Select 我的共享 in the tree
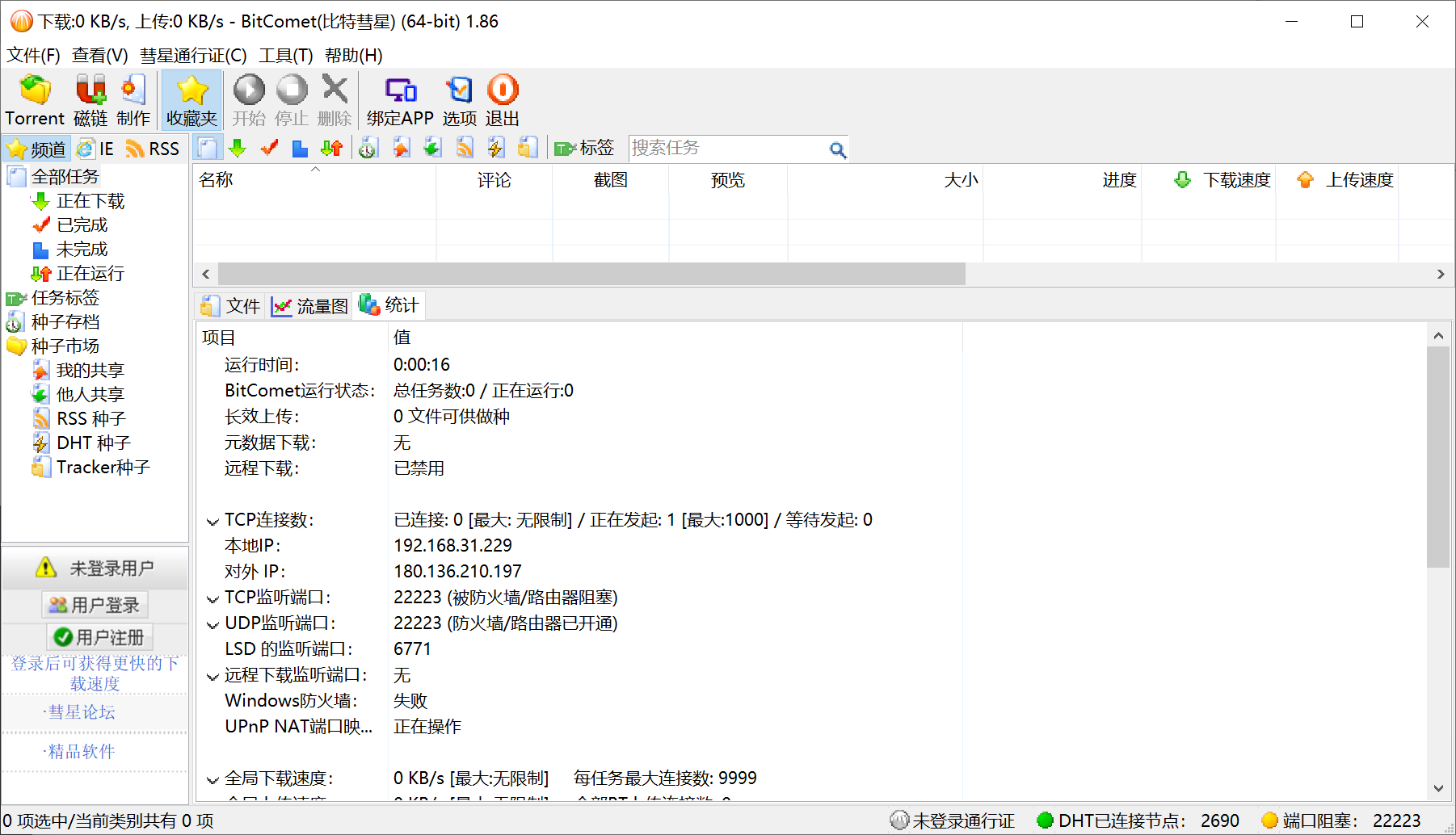This screenshot has width=1456, height=835. tap(90, 370)
